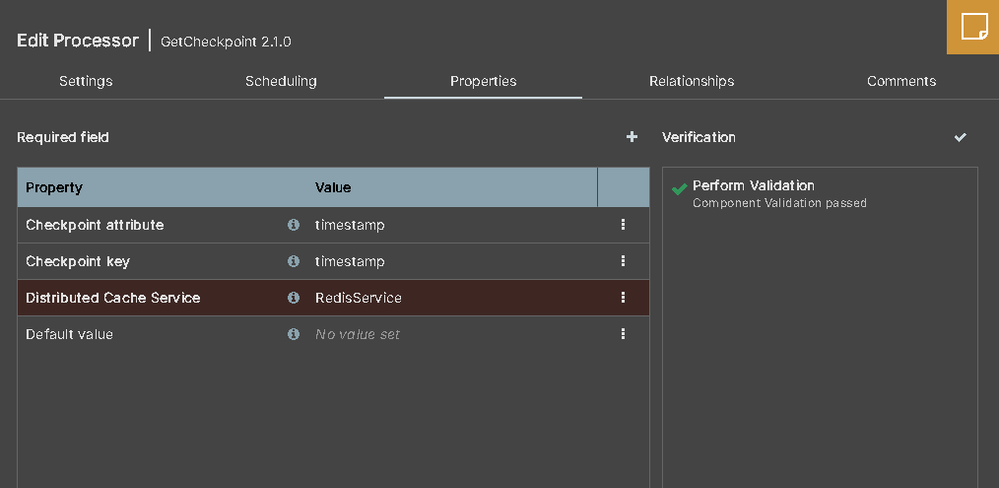The width and height of the screenshot is (999, 488).
Task: Select the Properties tab
Action: click(x=483, y=81)
